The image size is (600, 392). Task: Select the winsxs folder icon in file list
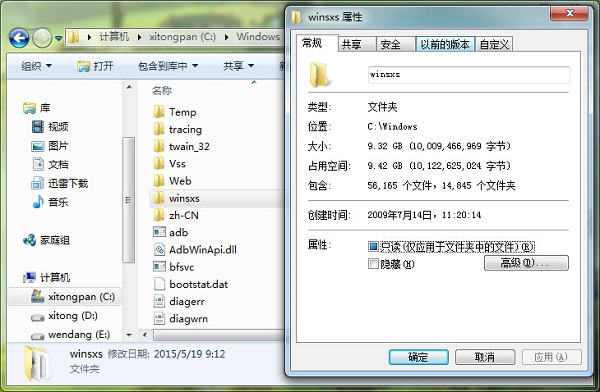pos(159,198)
